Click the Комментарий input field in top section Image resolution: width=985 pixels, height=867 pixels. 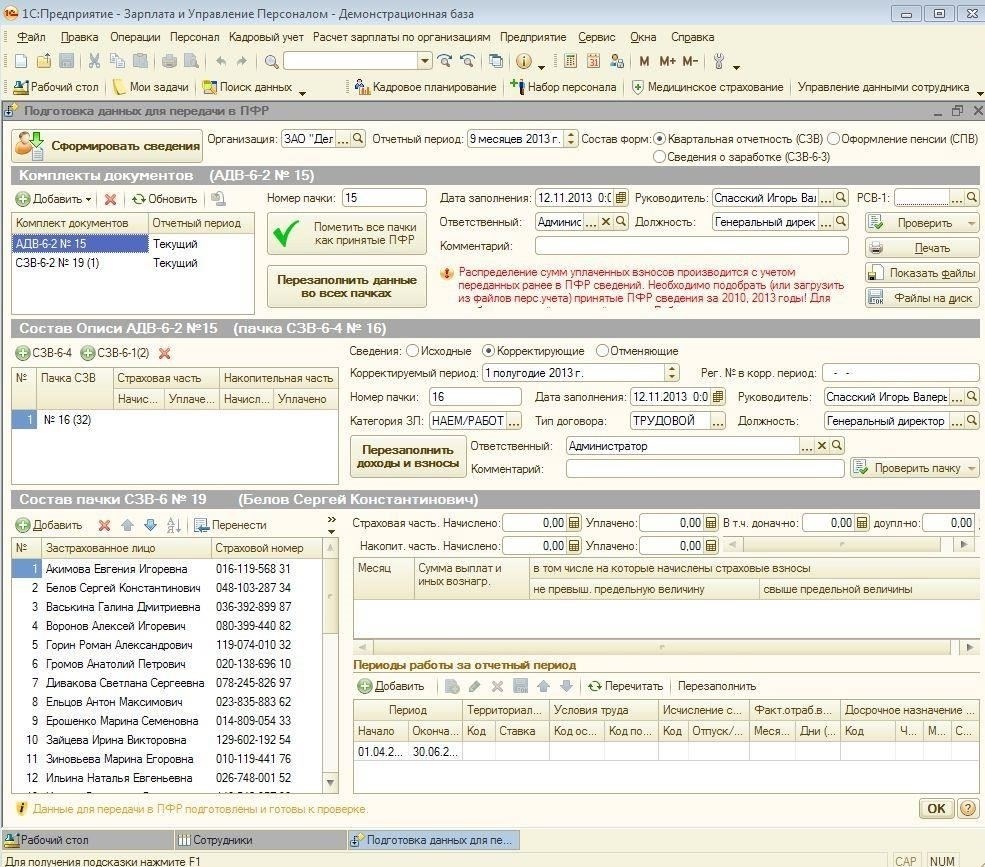(692, 246)
